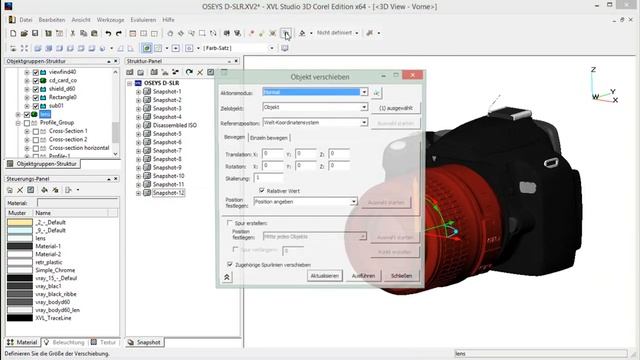Select the XVL_TraceLine black swatch
640x360 pixels.
click(20, 318)
